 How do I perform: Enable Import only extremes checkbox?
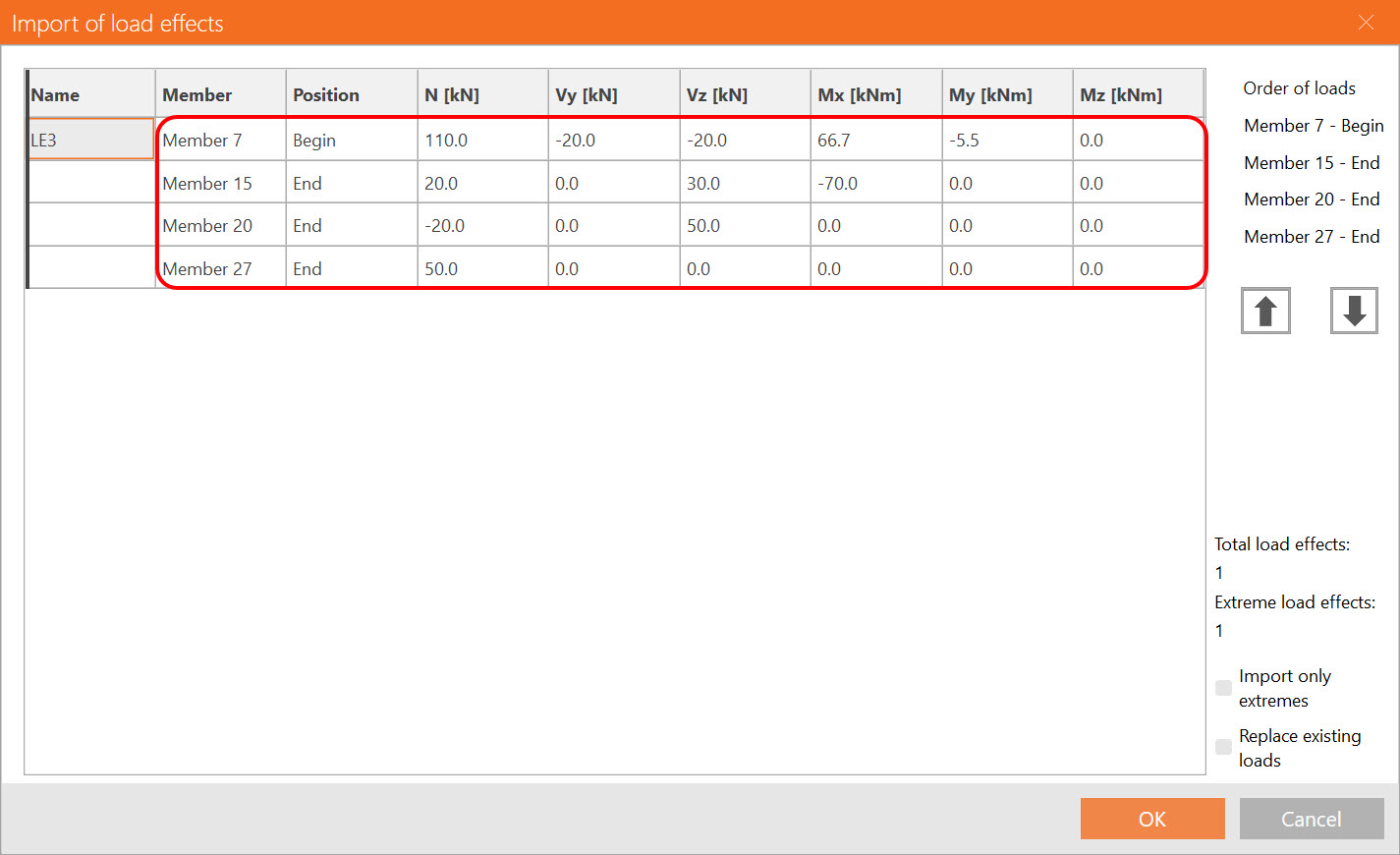point(1223,688)
